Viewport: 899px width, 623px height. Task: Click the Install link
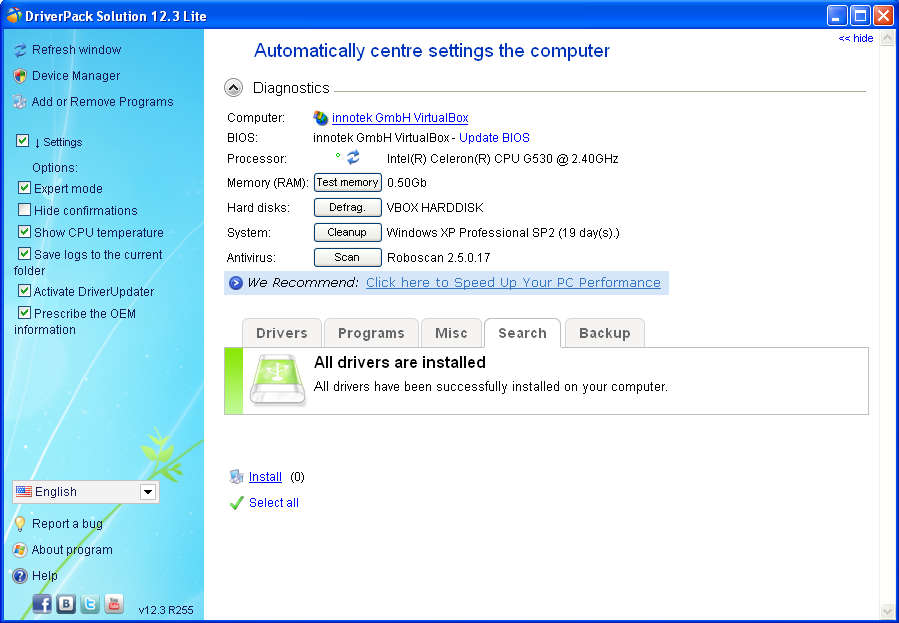[265, 477]
